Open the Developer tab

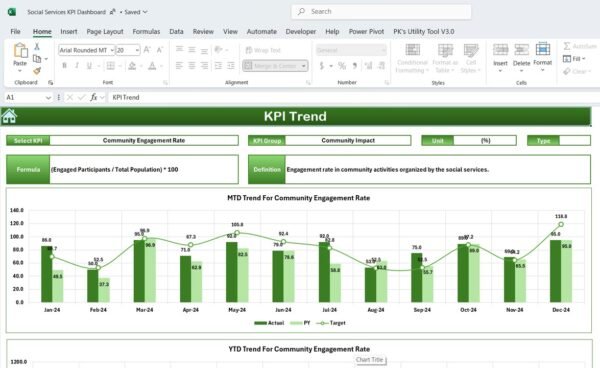[x=301, y=31]
